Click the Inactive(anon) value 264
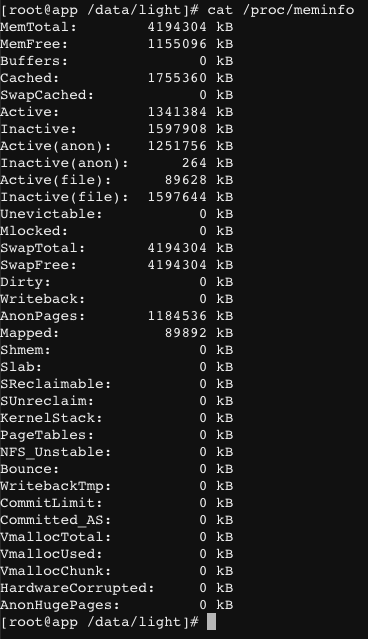The image size is (368, 639). [194, 163]
